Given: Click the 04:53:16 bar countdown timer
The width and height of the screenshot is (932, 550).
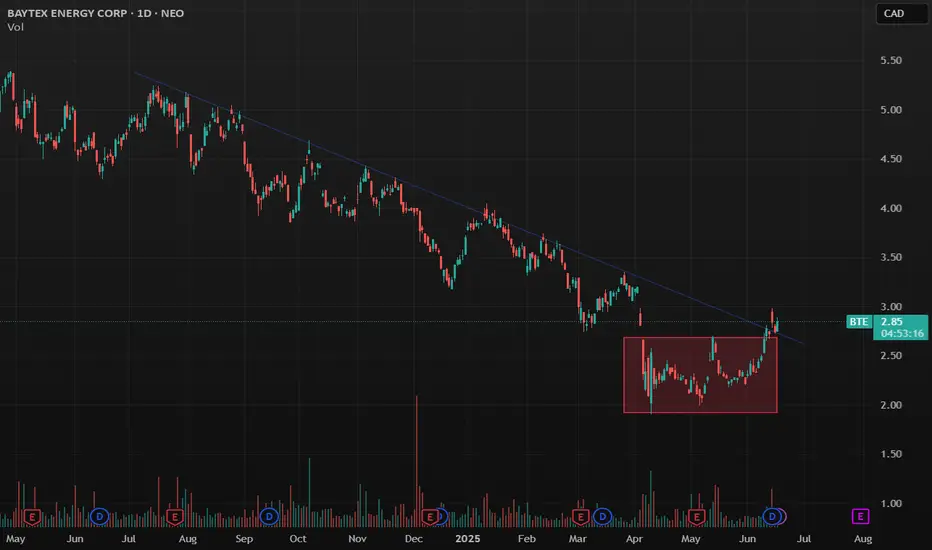Looking at the screenshot, I should (x=902, y=334).
